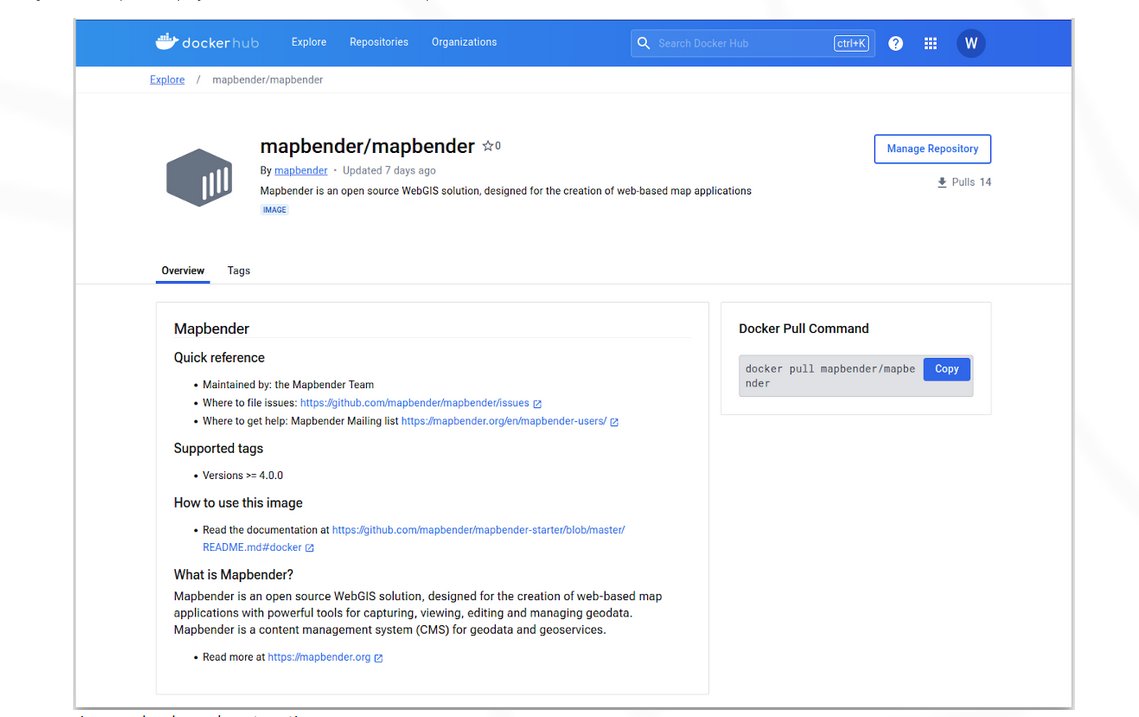The width and height of the screenshot is (1139, 717).
Task: Click the Supported tags heading
Action: pos(219,449)
